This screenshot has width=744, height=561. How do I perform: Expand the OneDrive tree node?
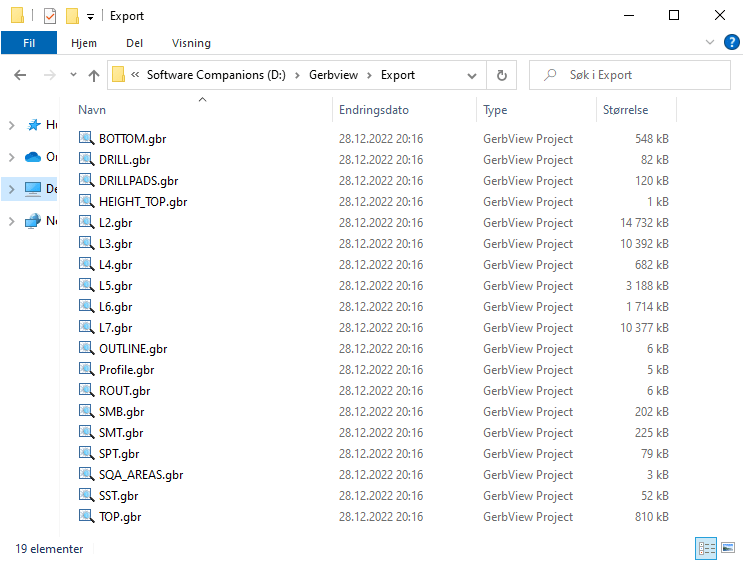pyautogui.click(x=12, y=157)
